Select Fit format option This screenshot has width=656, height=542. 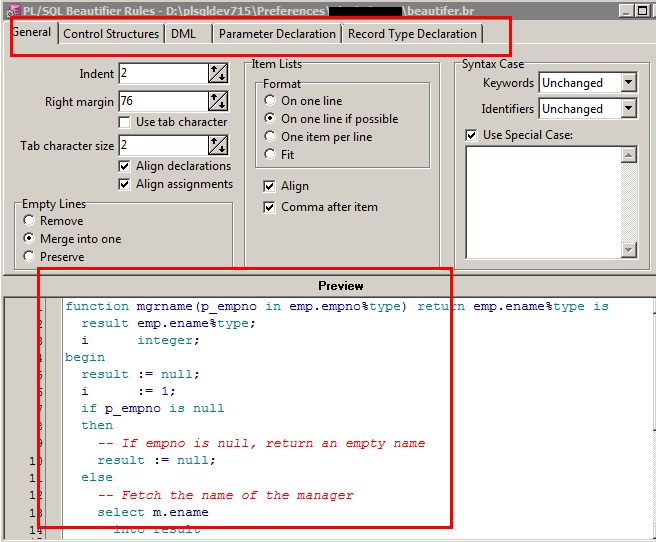pos(270,154)
